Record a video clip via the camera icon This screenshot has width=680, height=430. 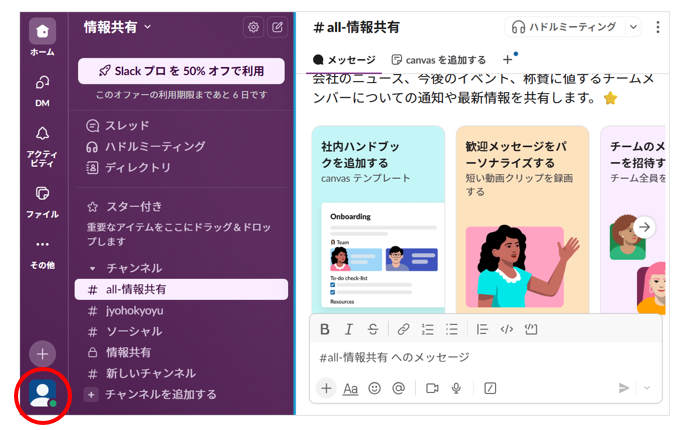pos(432,388)
